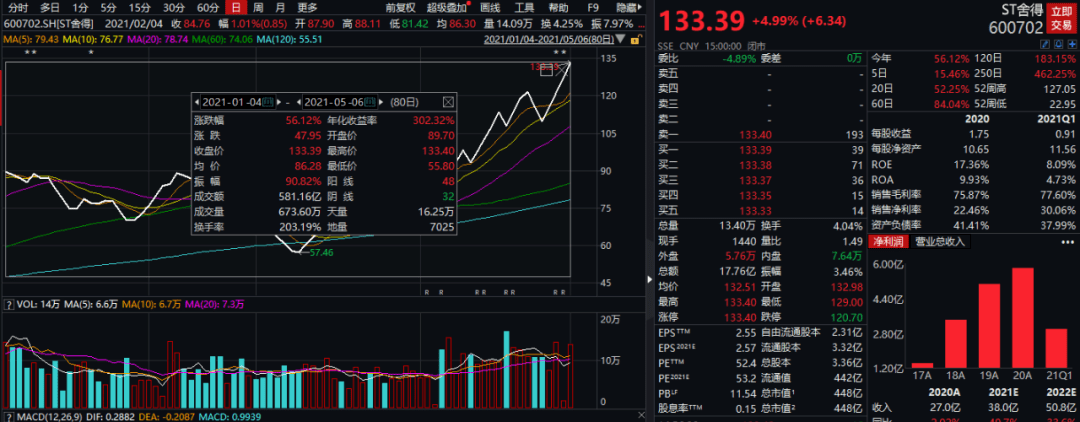The width and height of the screenshot is (1080, 422).
Task: Click the 涨停 value 133.40
Action: click(742, 317)
